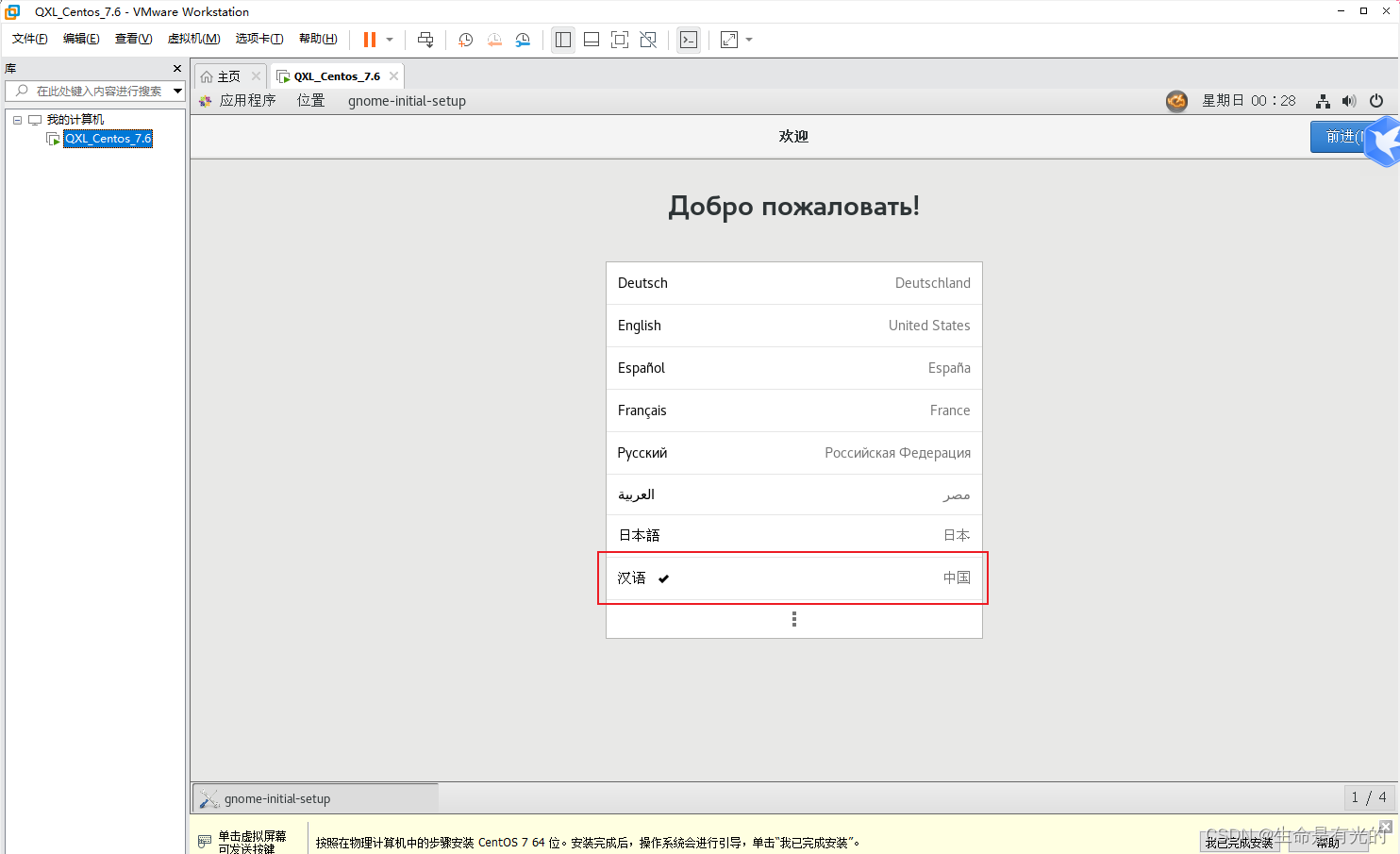Close the QXL_Centos_7.6 tab
The width and height of the screenshot is (1400, 854).
click(x=394, y=76)
